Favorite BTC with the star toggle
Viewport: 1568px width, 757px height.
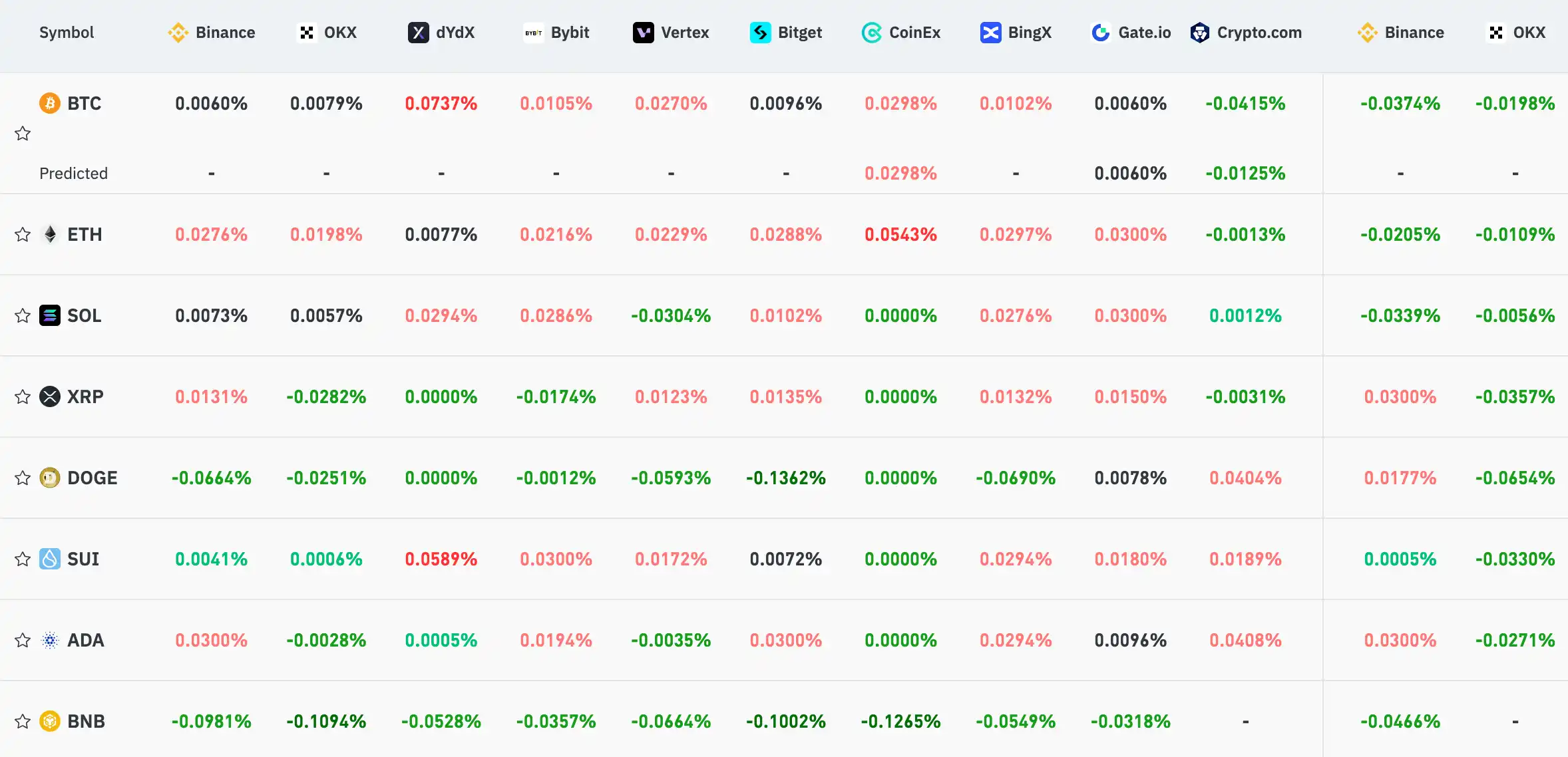click(23, 134)
